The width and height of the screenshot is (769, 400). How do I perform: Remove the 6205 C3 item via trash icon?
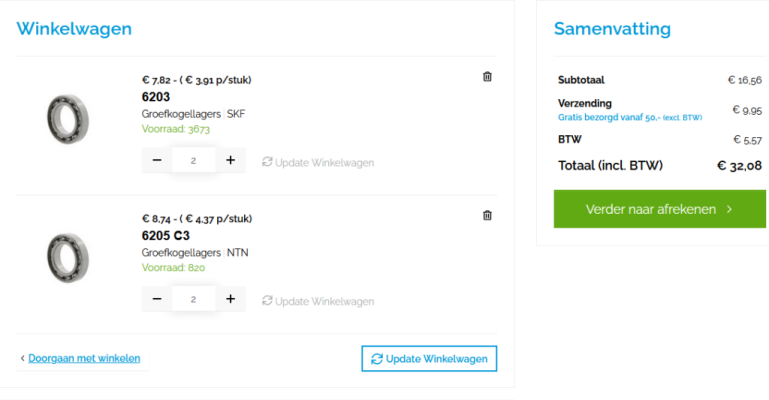[x=487, y=215]
